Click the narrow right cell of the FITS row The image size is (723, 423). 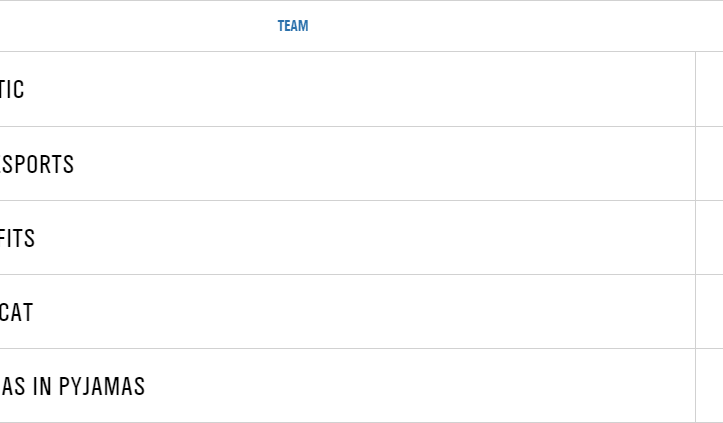click(709, 238)
